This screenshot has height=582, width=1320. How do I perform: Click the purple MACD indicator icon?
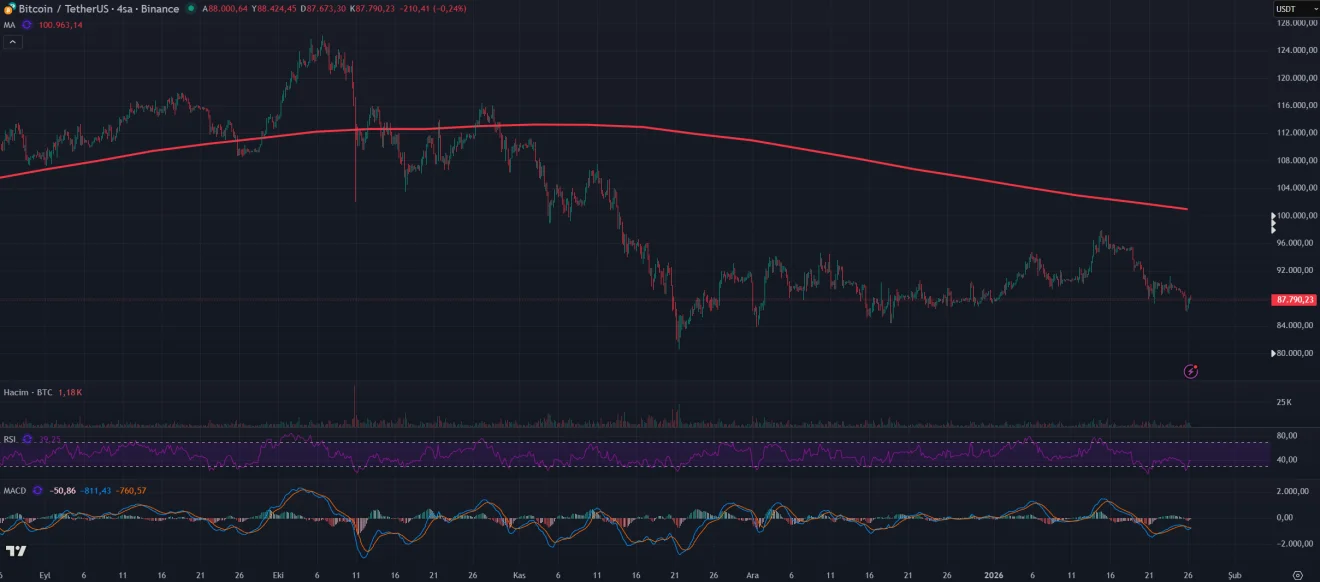pos(38,491)
